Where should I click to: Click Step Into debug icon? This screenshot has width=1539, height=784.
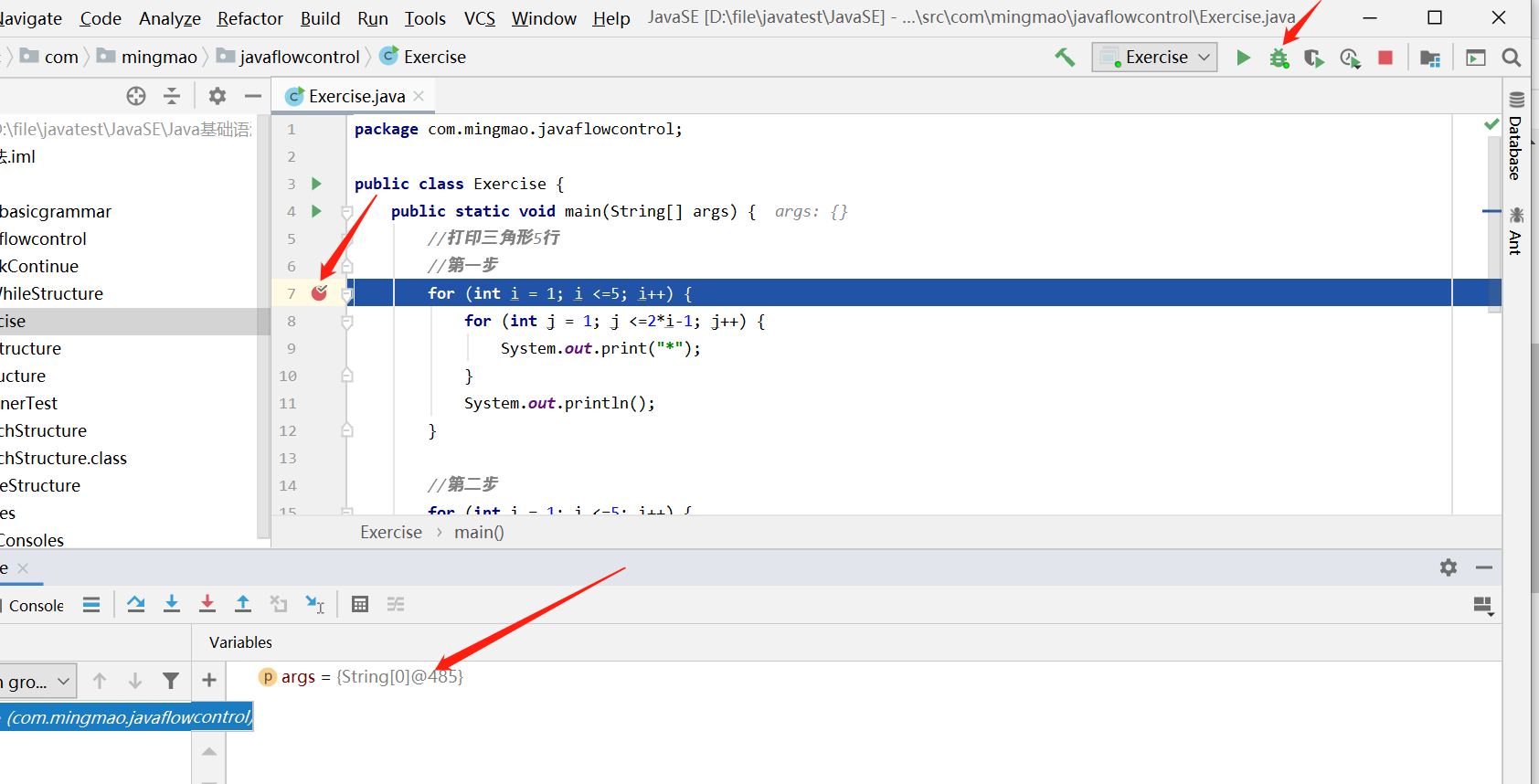[172, 604]
